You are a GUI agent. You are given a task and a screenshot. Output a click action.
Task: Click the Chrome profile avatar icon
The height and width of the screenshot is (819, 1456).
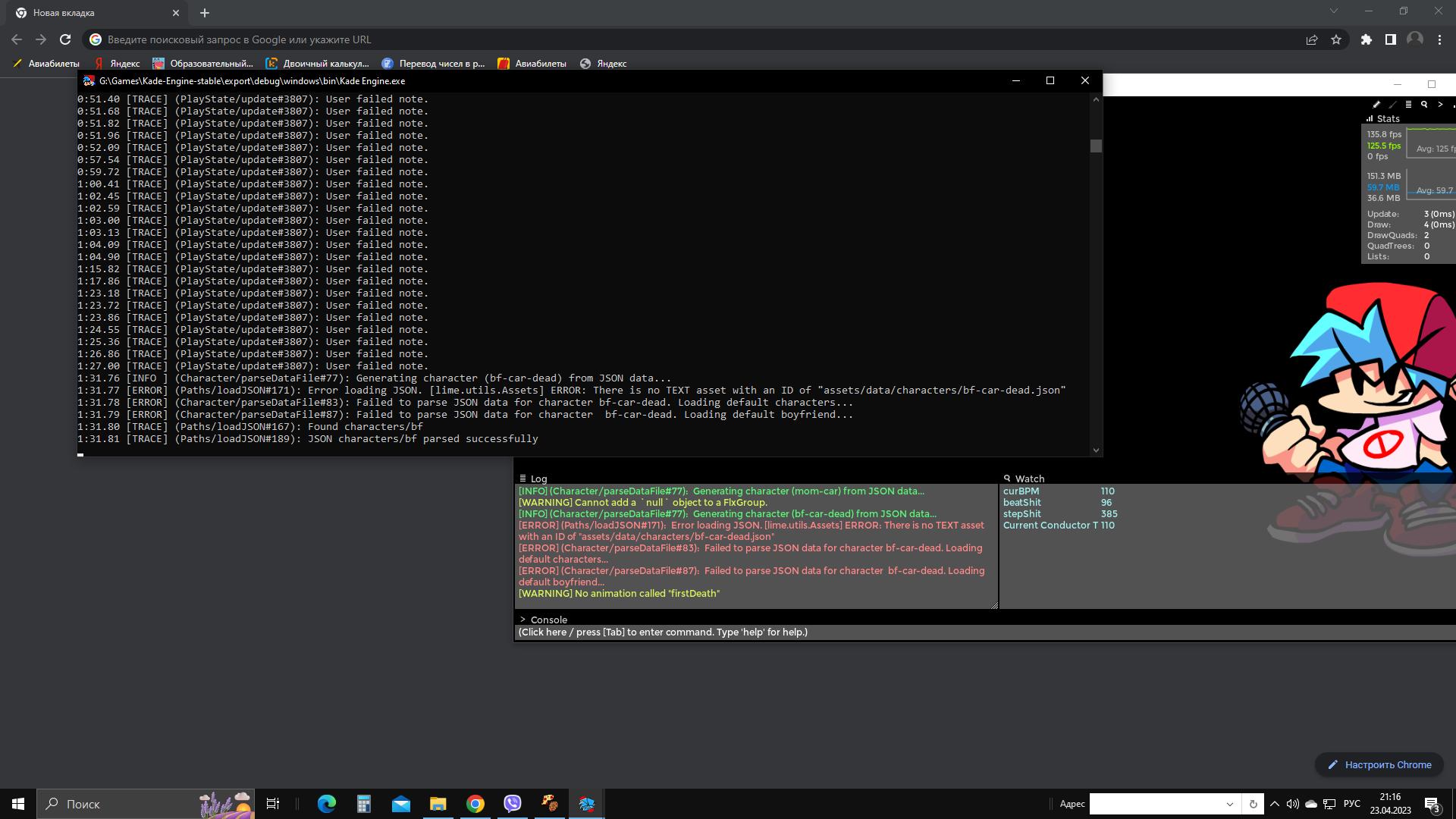pos(1416,39)
